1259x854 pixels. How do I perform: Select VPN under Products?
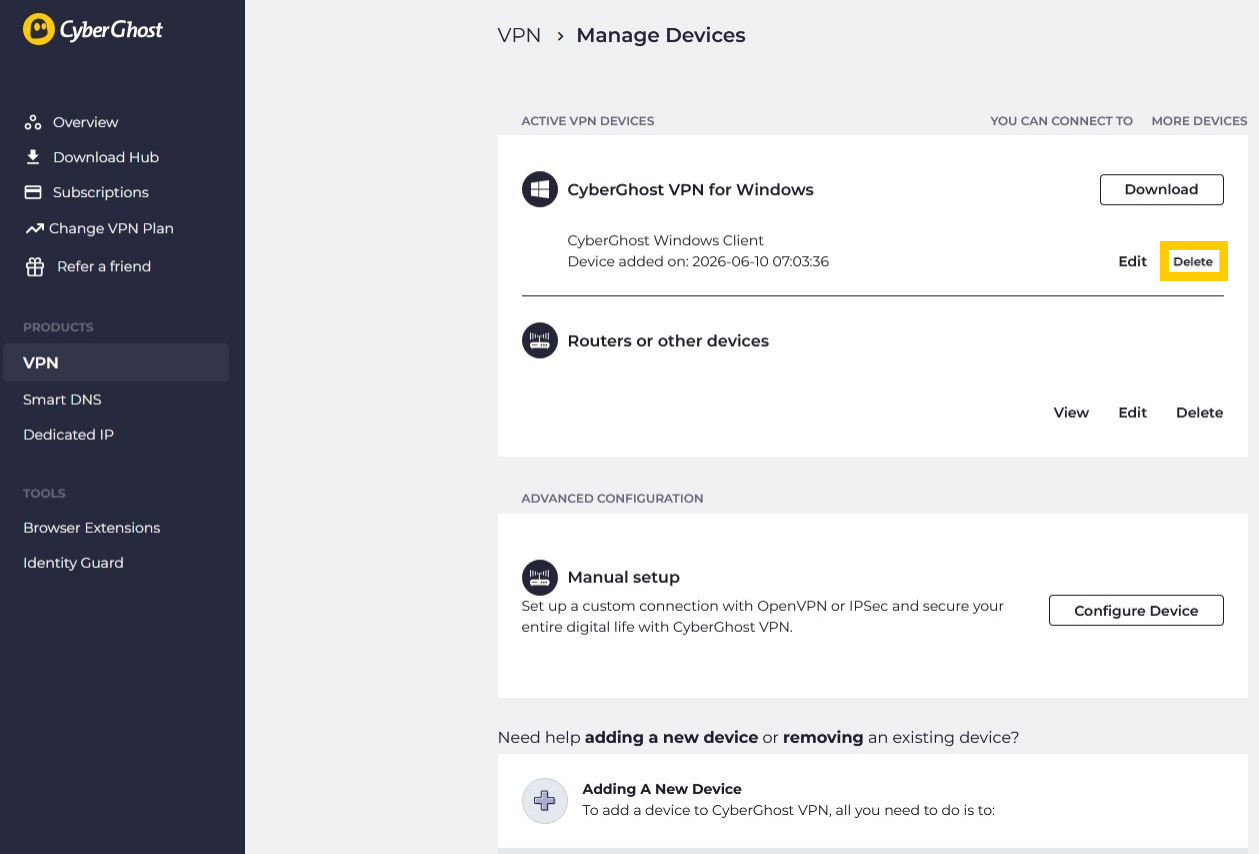116,363
